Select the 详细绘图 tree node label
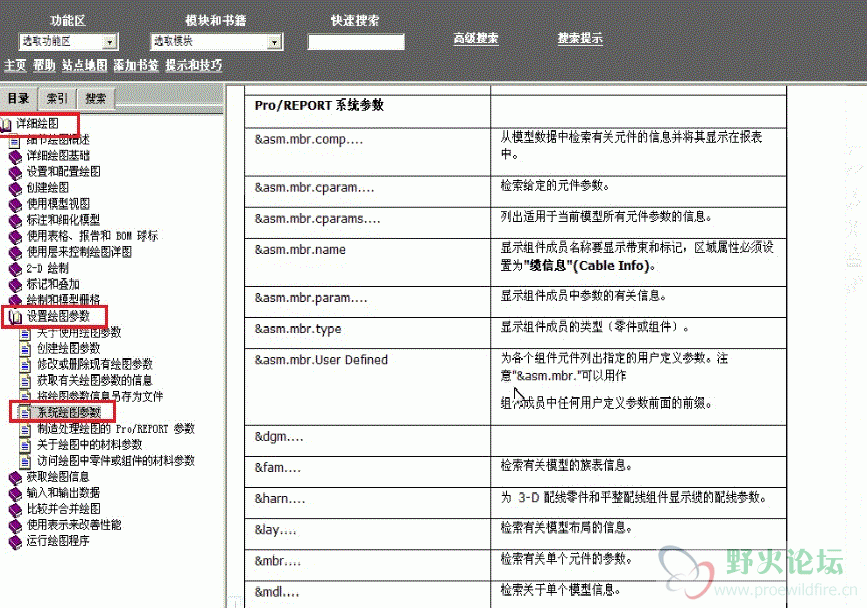The width and height of the screenshot is (867, 608). (x=37, y=123)
